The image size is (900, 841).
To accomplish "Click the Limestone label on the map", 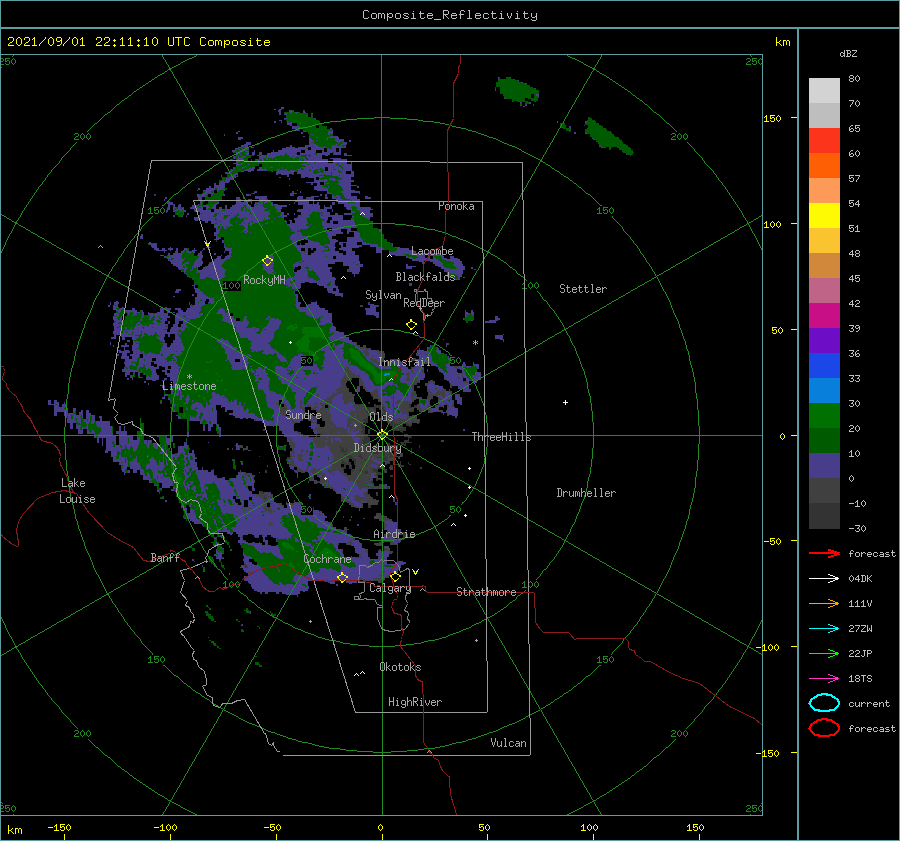I will point(189,386).
